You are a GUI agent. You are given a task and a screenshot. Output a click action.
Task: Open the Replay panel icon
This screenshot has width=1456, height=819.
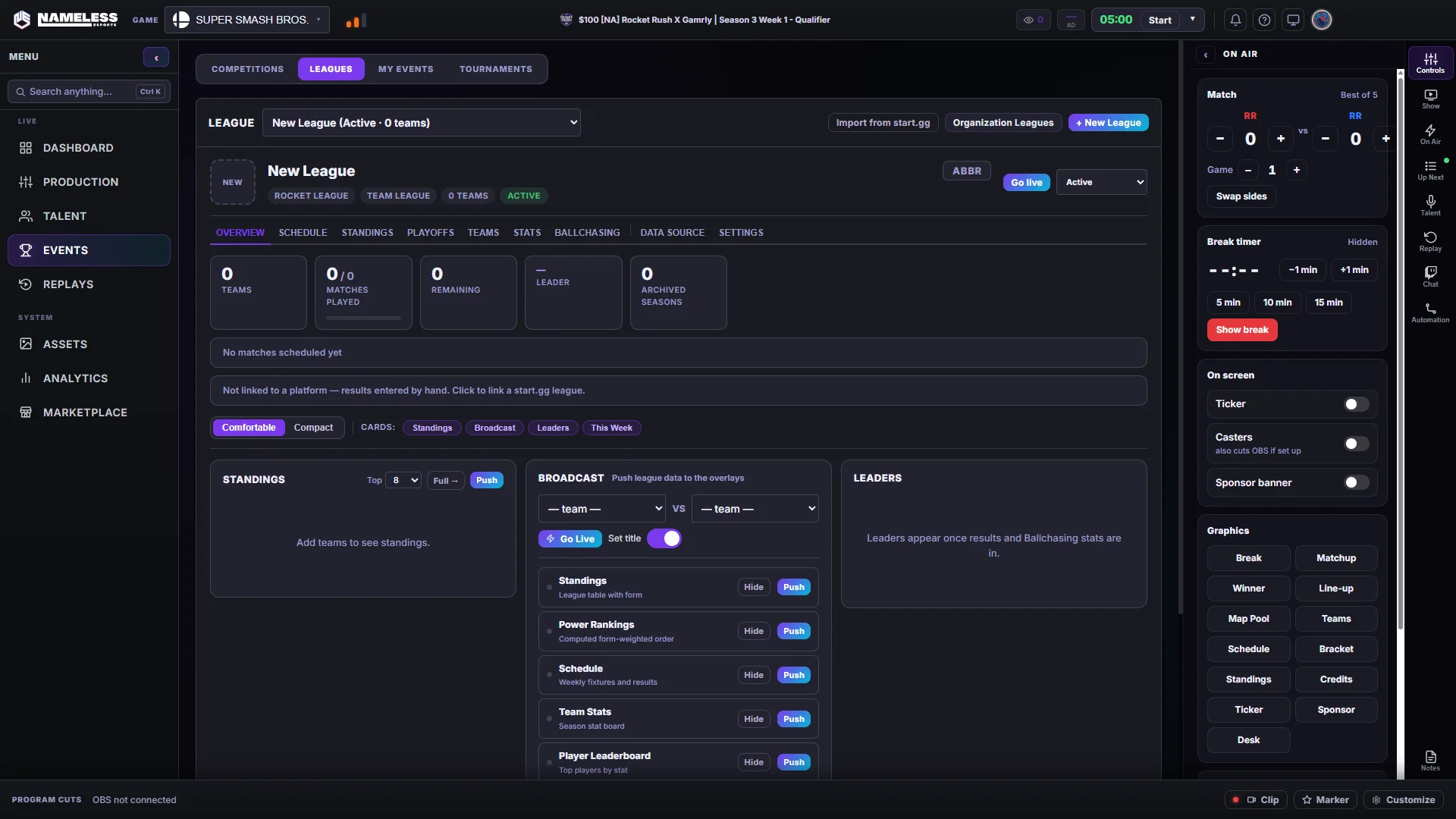coord(1430,242)
